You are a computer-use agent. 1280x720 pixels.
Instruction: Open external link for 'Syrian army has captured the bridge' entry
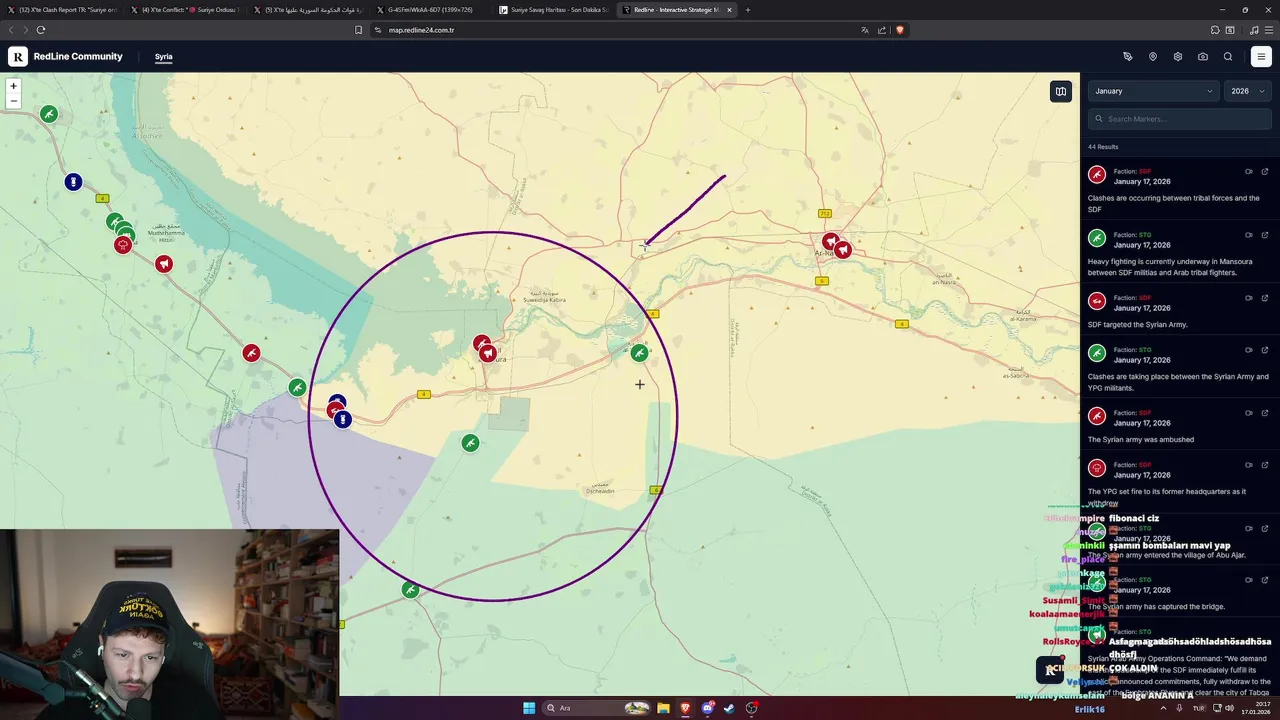[1265, 580]
